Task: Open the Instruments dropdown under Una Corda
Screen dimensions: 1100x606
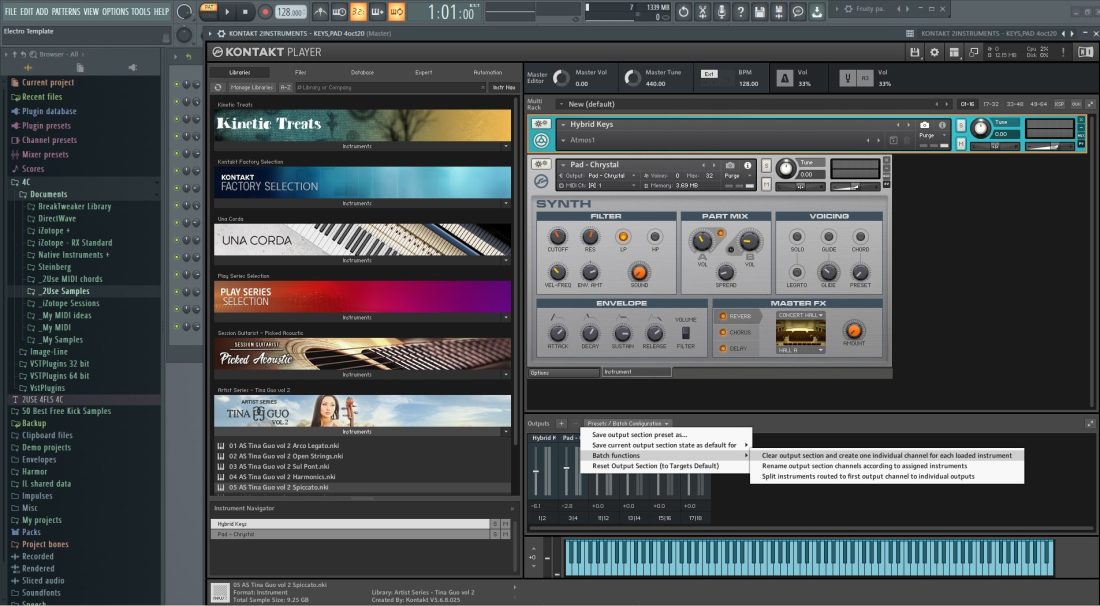Action: 362,260
